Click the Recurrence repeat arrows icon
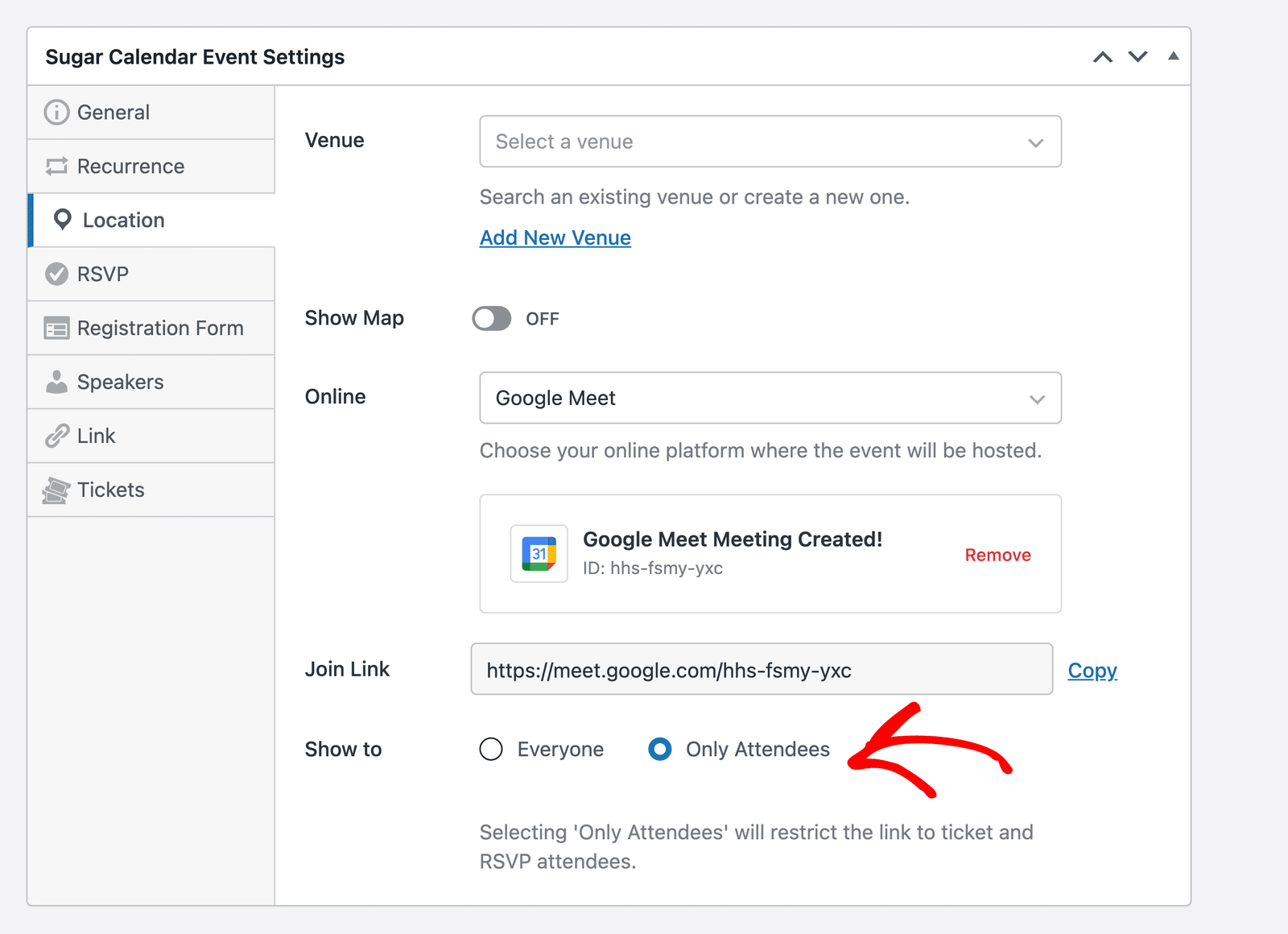Image resolution: width=1288 pixels, height=934 pixels. [56, 167]
